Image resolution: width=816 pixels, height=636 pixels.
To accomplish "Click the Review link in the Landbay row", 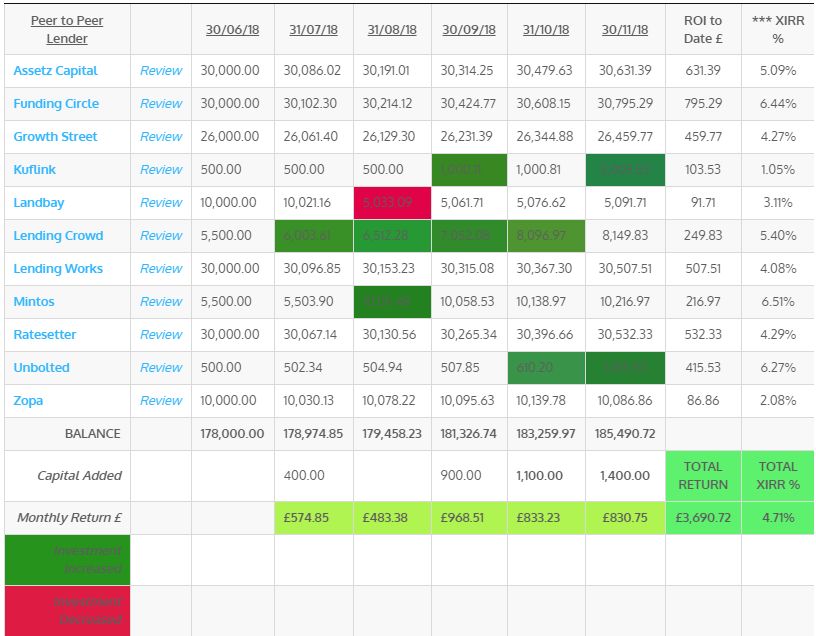I will coord(161,203).
